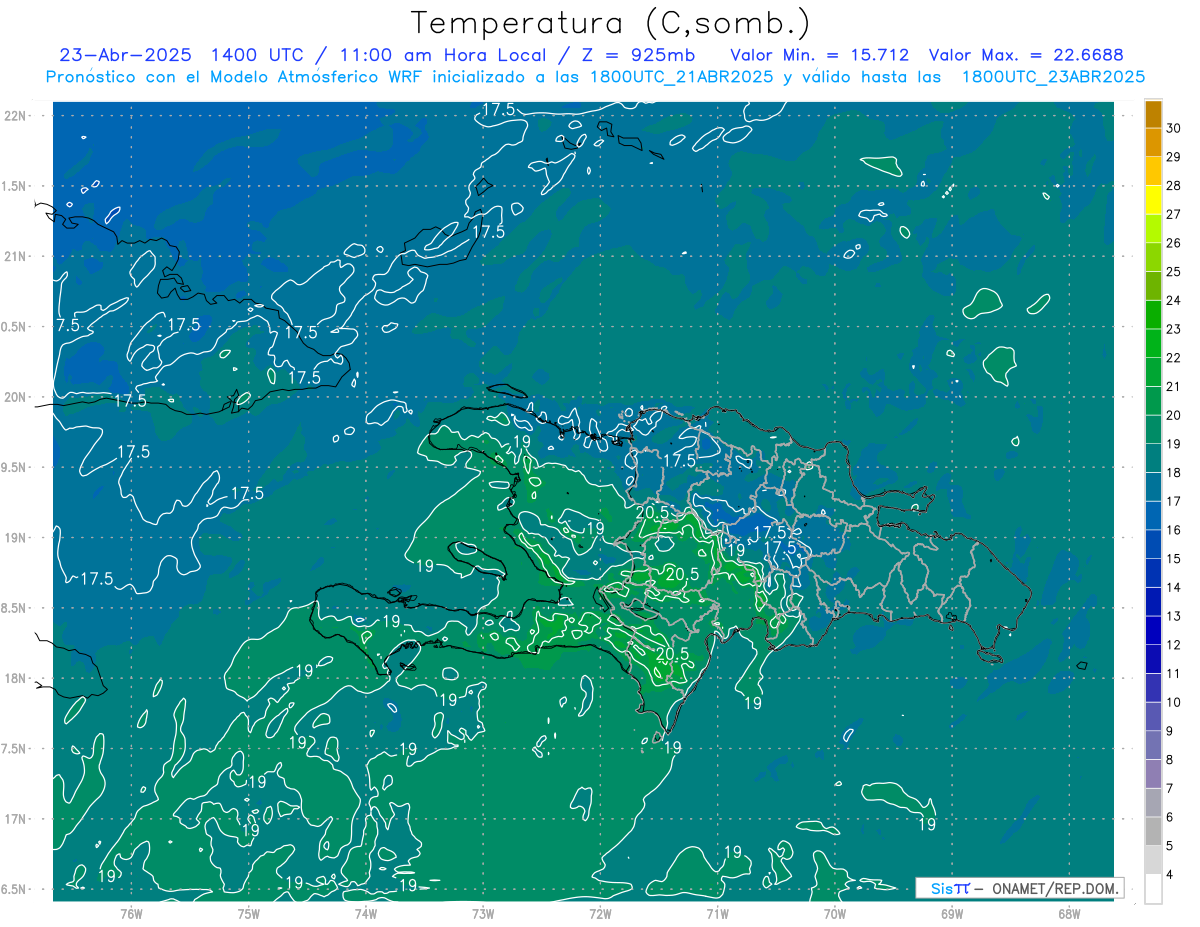
Task: Click the color scale label "26"
Action: click(1174, 243)
